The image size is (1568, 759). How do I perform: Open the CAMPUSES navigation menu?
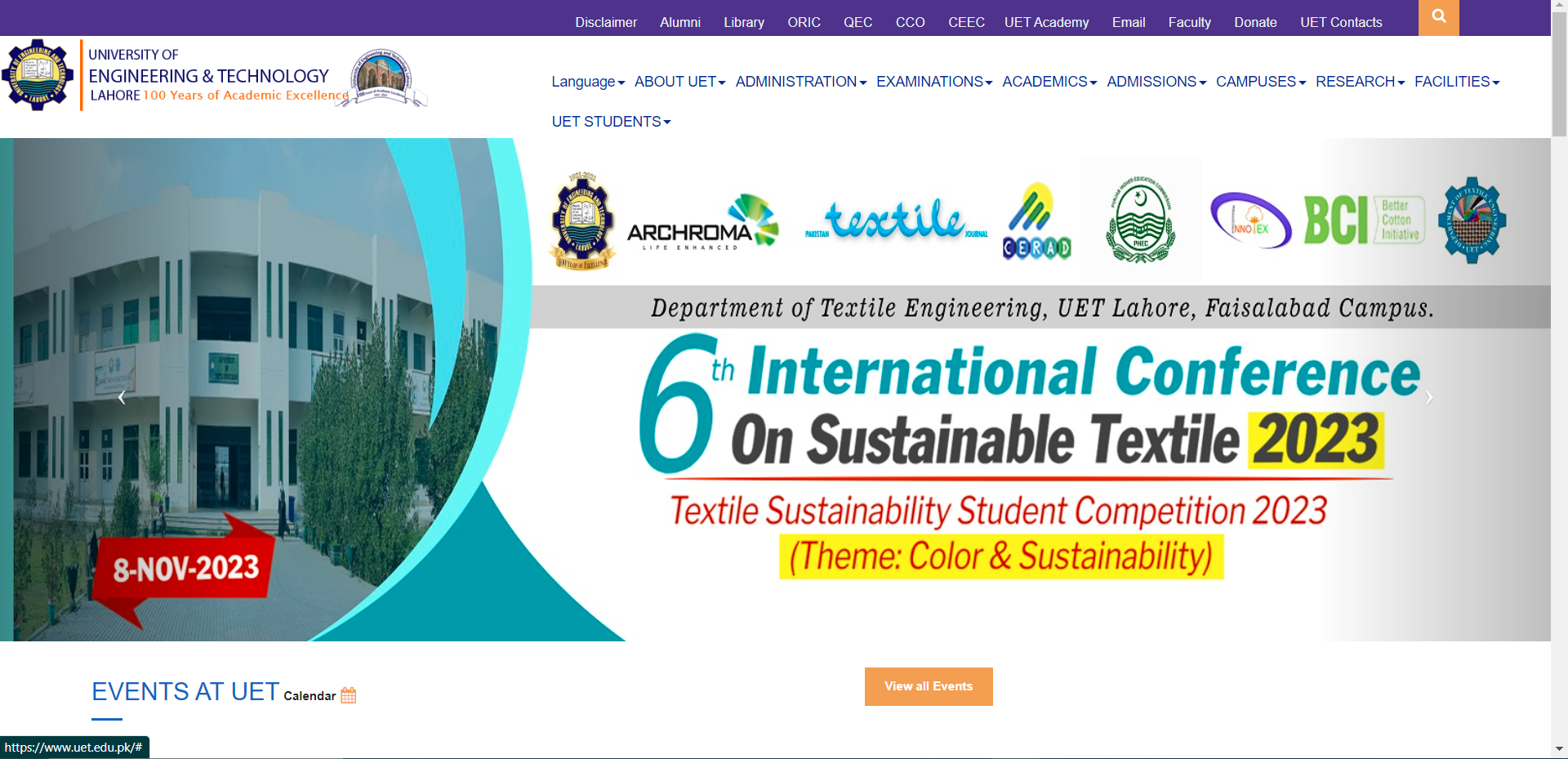[1260, 82]
